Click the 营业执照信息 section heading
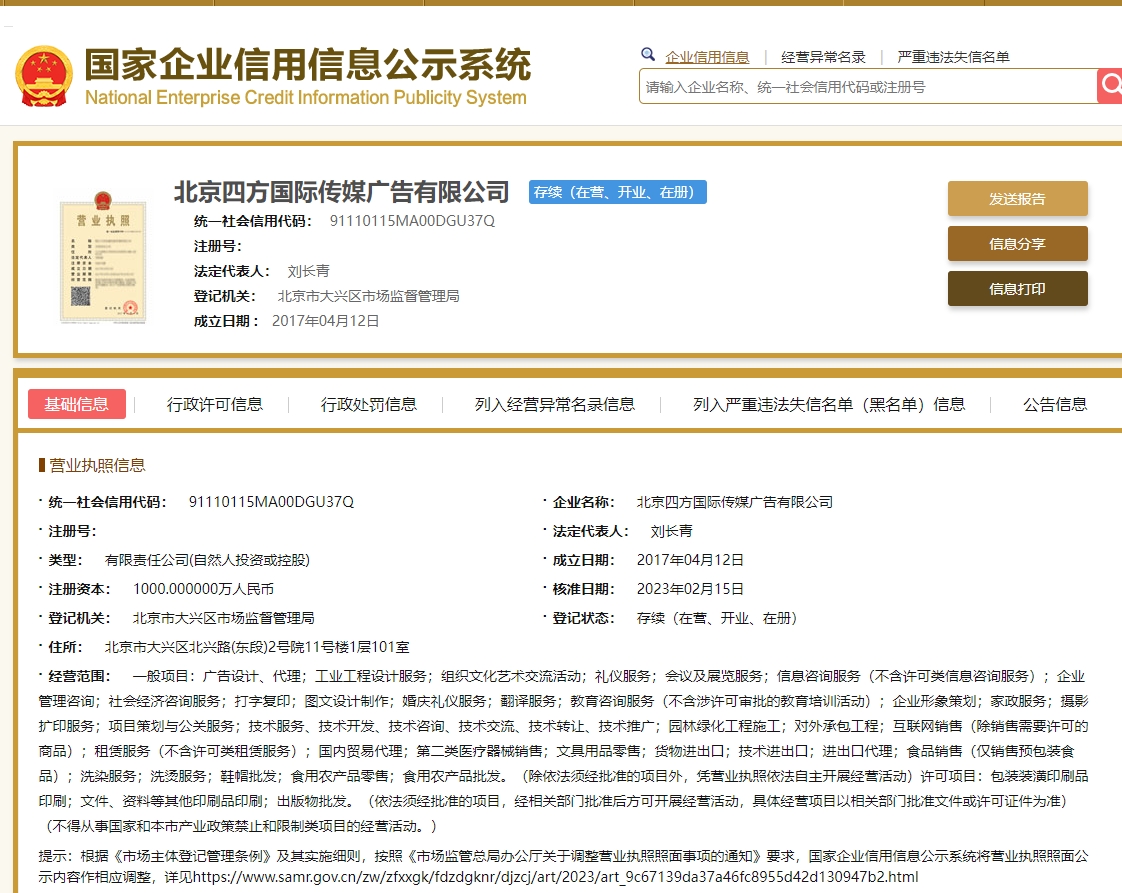The height and width of the screenshot is (893, 1122). pos(97,466)
